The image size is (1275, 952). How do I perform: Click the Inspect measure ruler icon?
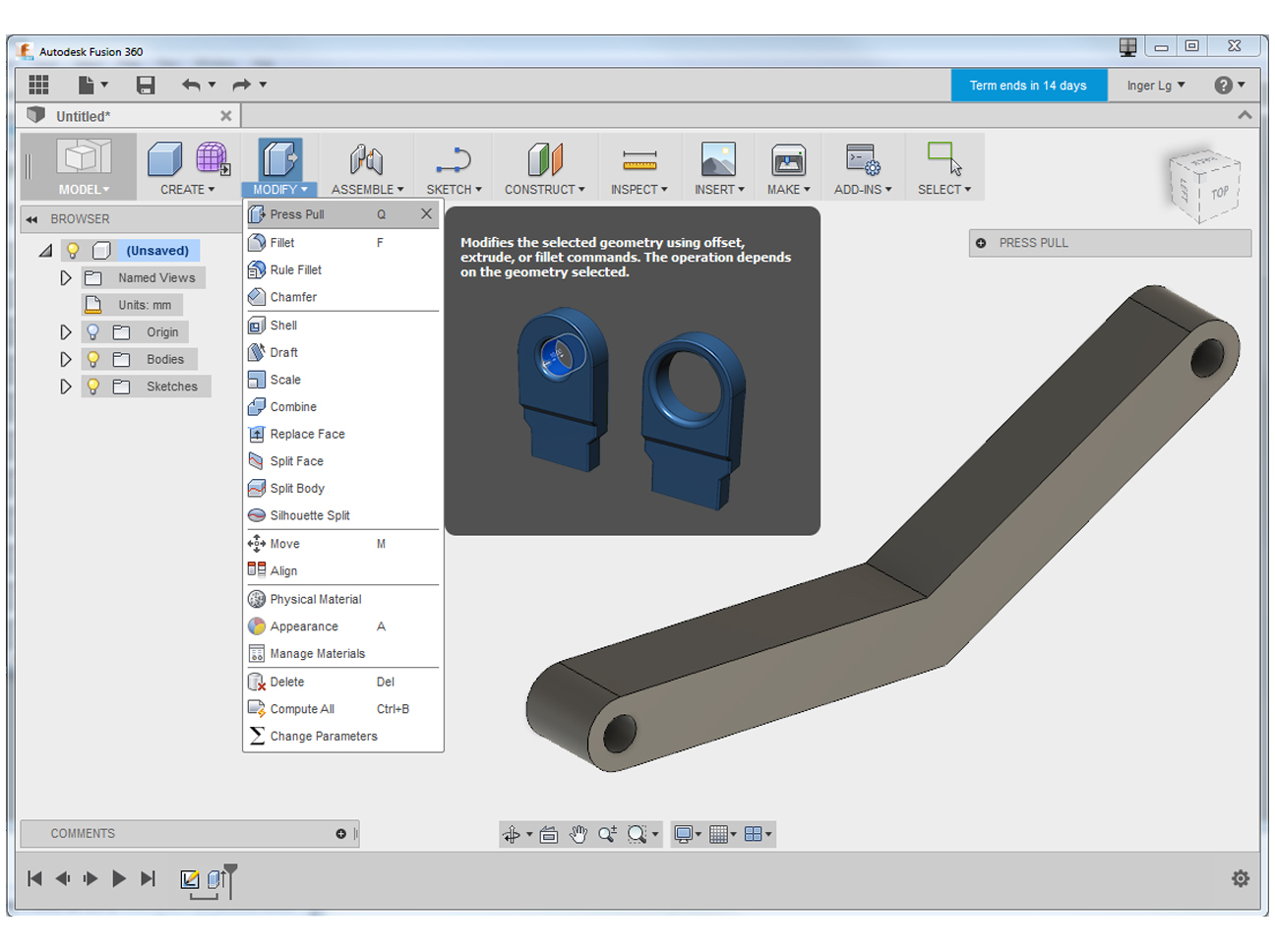pos(639,158)
